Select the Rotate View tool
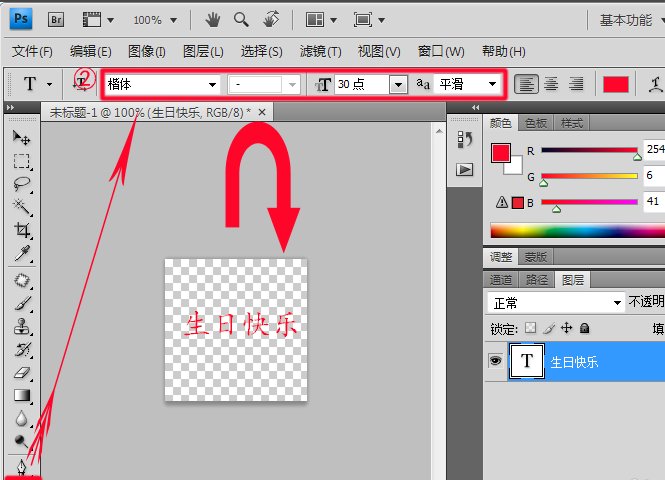Viewport: 665px width, 480px height. point(271,20)
